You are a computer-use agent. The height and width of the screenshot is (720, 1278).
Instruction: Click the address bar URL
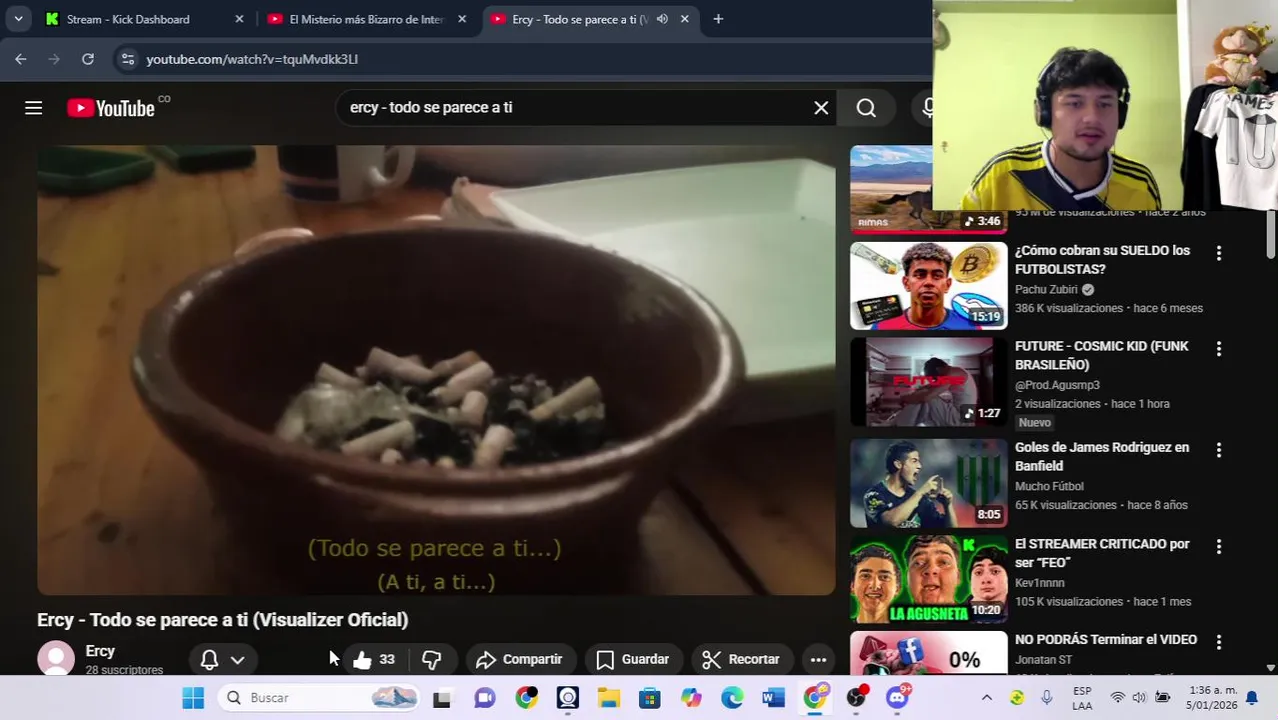click(252, 59)
